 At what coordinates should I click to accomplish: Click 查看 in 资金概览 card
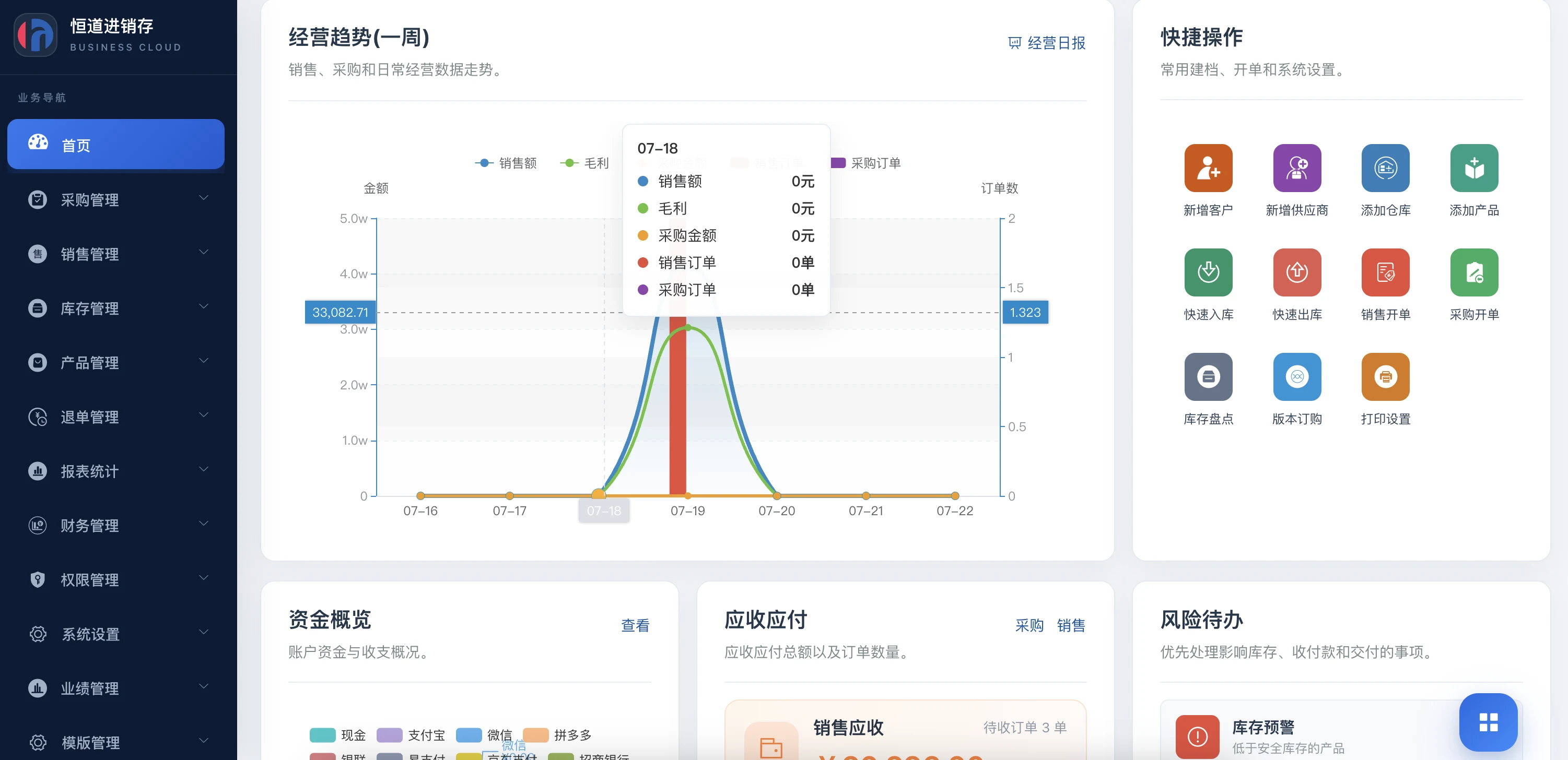(x=635, y=625)
